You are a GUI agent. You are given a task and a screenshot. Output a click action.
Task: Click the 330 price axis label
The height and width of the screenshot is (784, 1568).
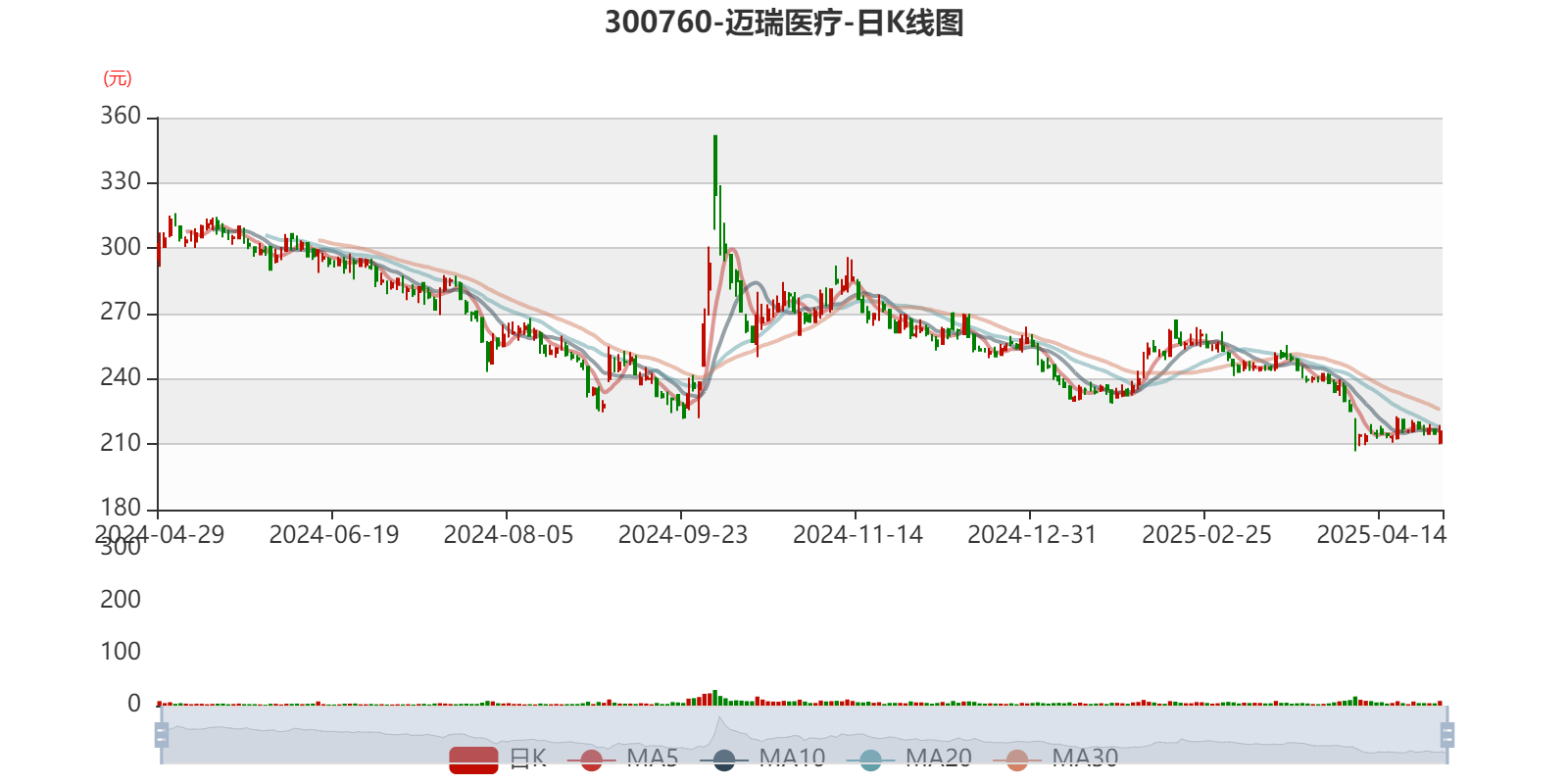pyautogui.click(x=121, y=181)
